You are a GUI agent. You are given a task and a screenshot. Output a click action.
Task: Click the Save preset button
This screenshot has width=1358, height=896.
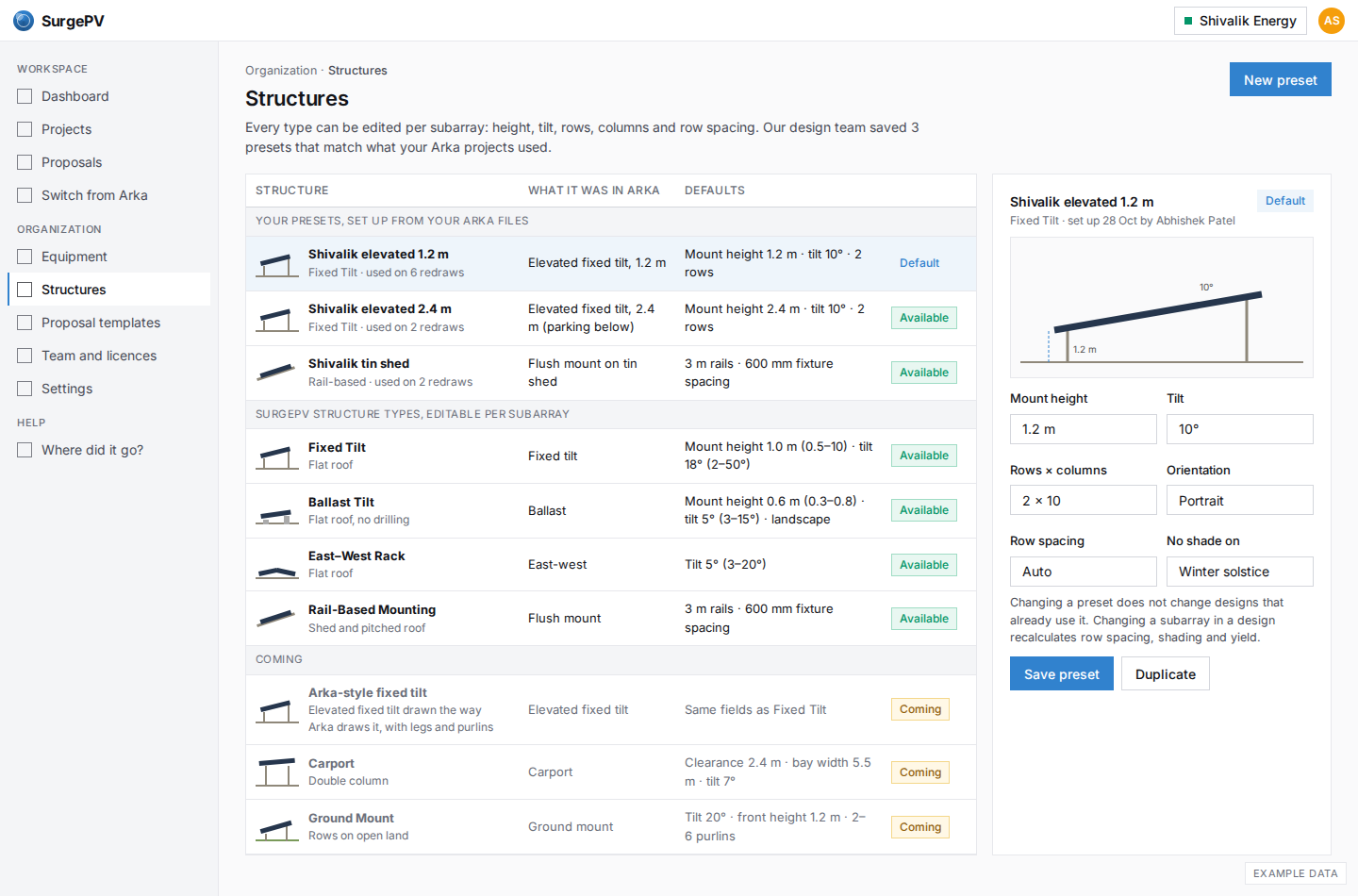tap(1062, 673)
